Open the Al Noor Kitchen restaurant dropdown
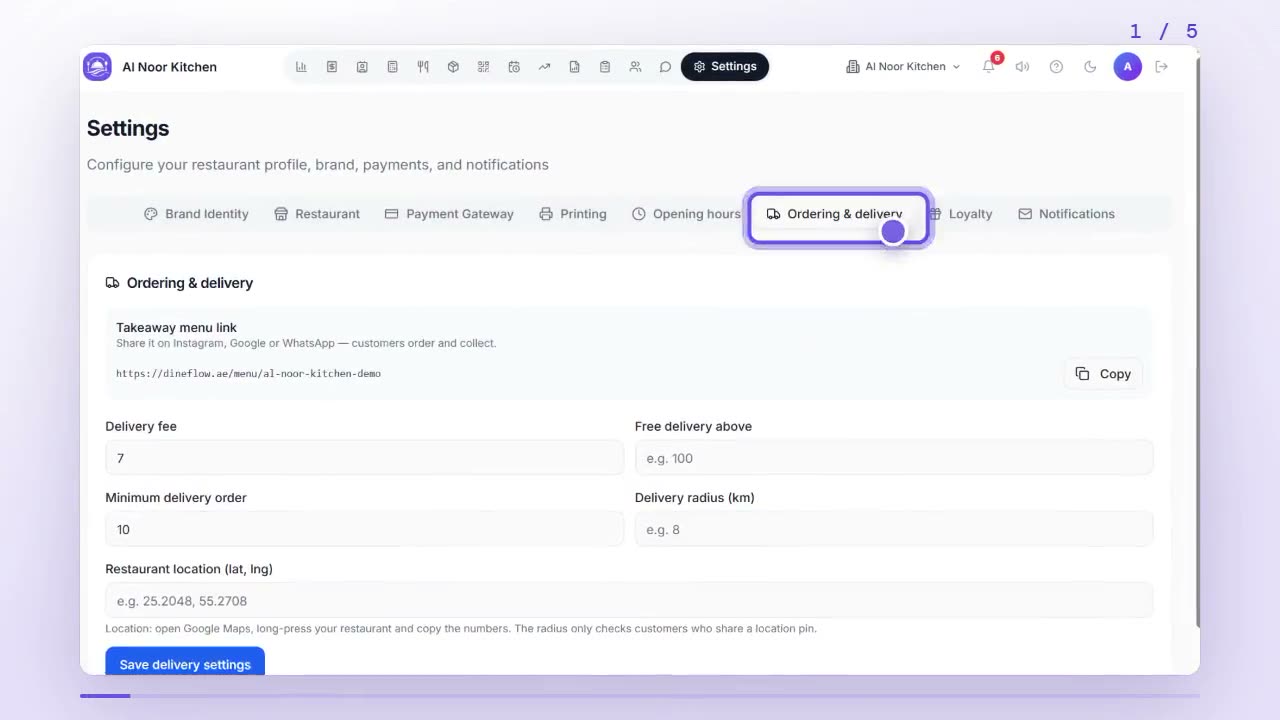 (x=903, y=67)
